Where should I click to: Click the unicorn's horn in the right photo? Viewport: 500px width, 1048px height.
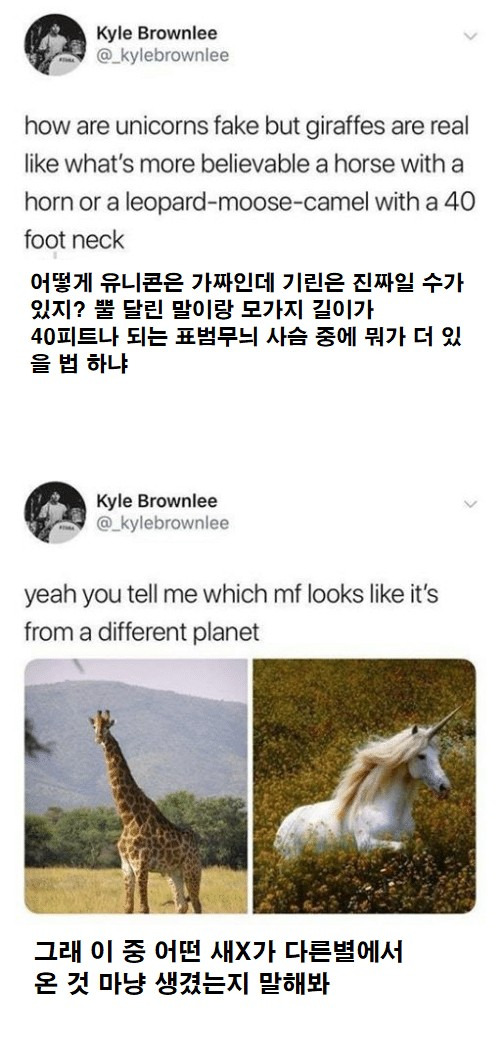[444, 722]
